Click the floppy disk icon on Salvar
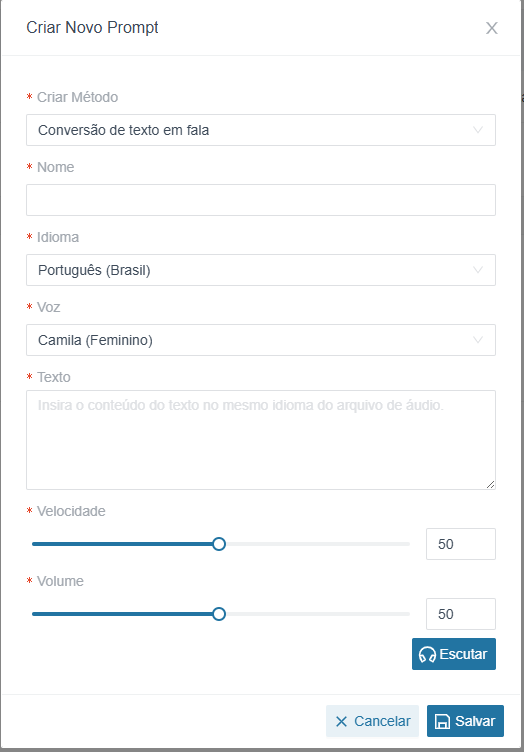 [442, 721]
